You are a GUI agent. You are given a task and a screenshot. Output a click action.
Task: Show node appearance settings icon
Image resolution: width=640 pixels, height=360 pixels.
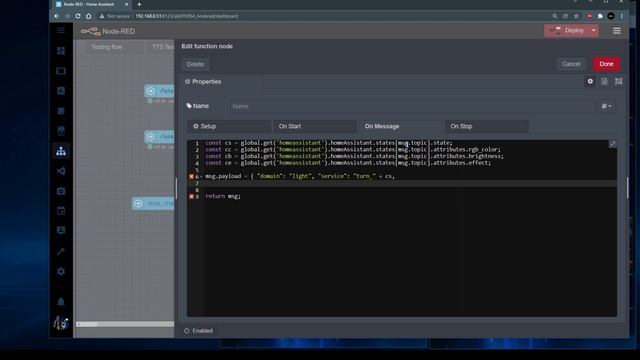(619, 82)
